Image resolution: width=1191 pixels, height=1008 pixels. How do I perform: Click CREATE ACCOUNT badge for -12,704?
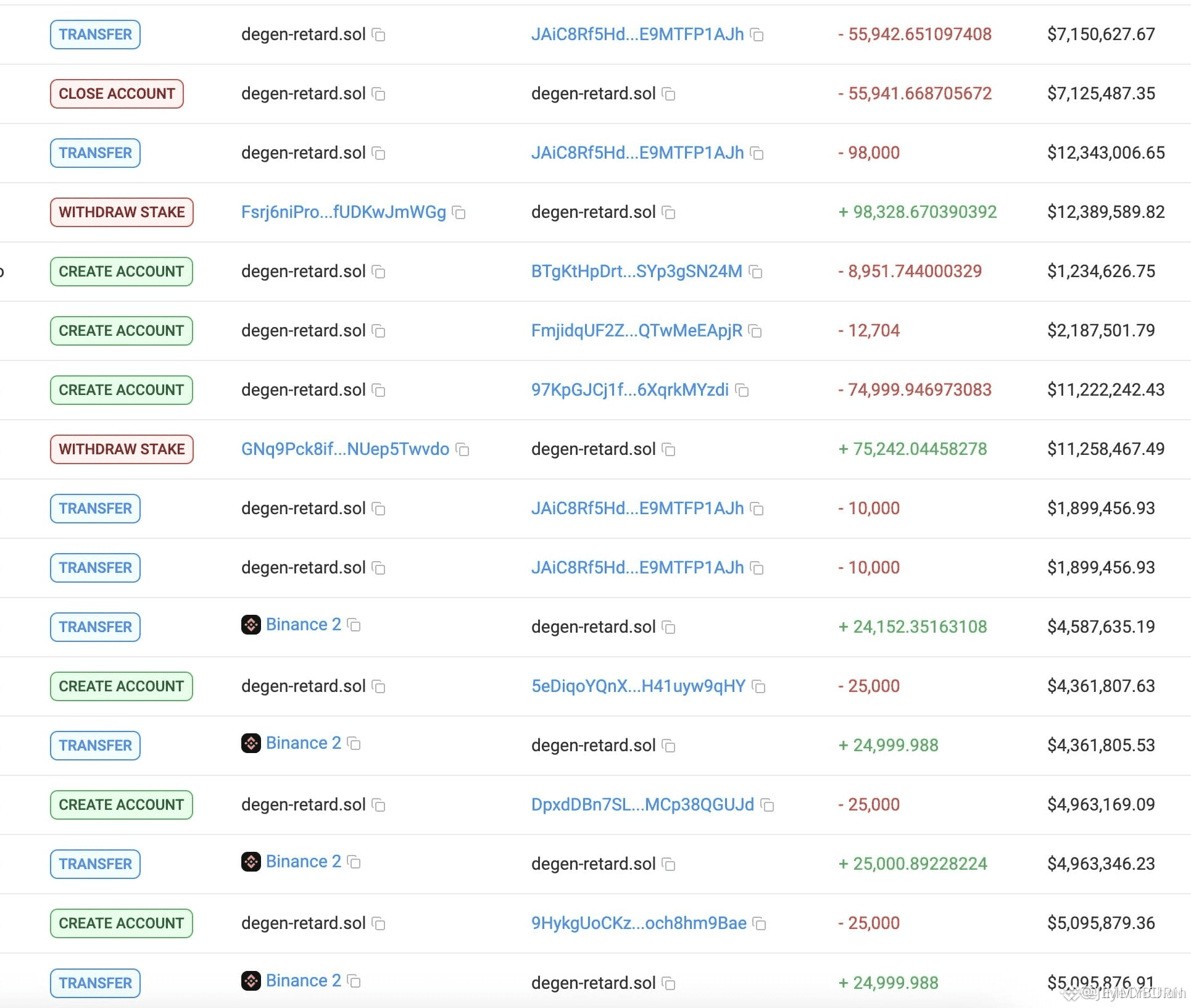pos(121,331)
